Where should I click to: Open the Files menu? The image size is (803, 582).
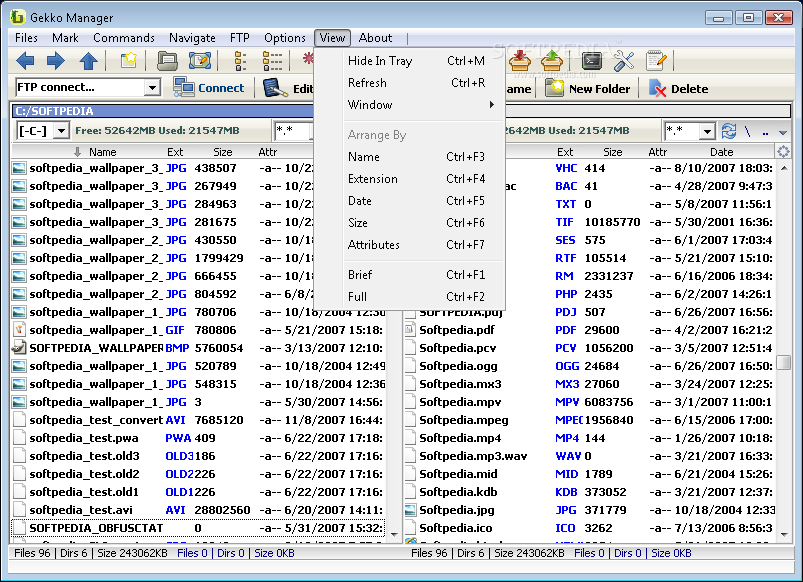pyautogui.click(x=26, y=38)
